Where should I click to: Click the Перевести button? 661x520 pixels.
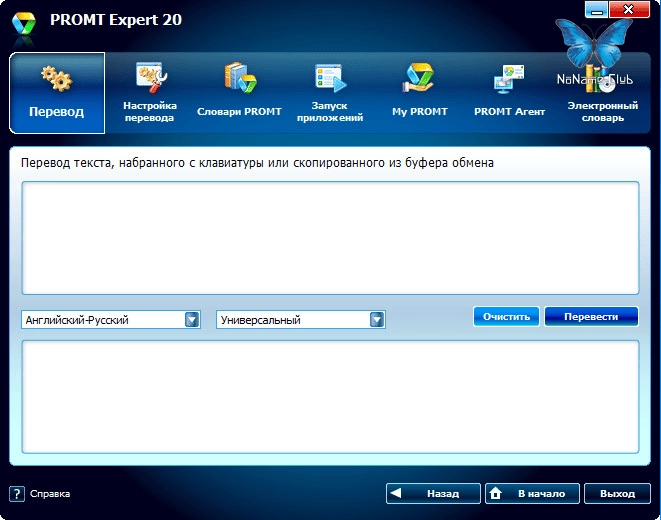pyautogui.click(x=591, y=316)
